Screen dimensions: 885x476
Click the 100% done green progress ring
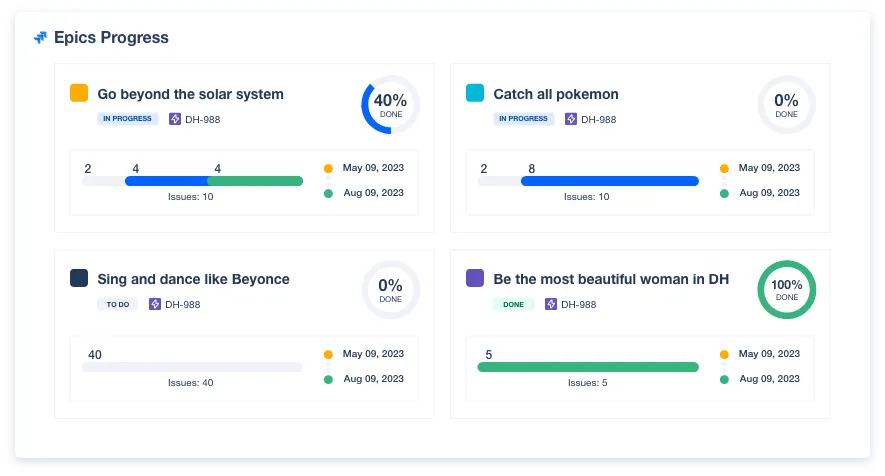(786, 289)
